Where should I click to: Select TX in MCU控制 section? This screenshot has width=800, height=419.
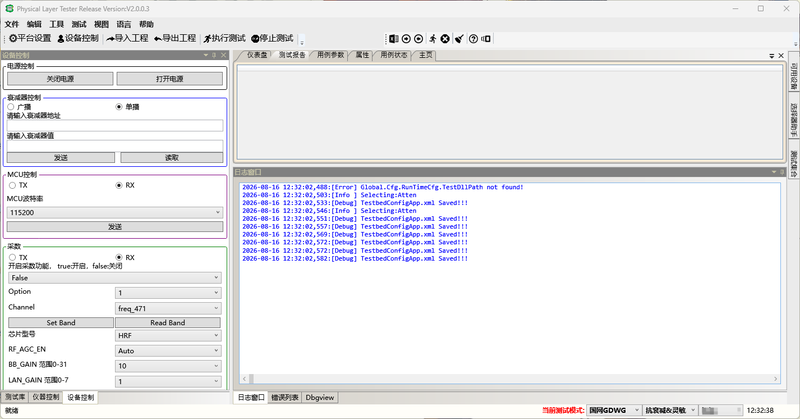(x=12, y=185)
